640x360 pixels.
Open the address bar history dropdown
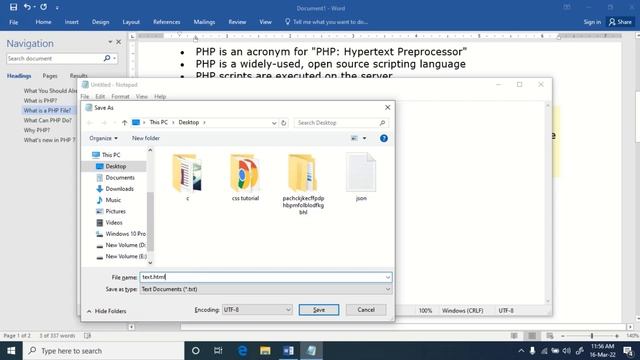tap(274, 122)
